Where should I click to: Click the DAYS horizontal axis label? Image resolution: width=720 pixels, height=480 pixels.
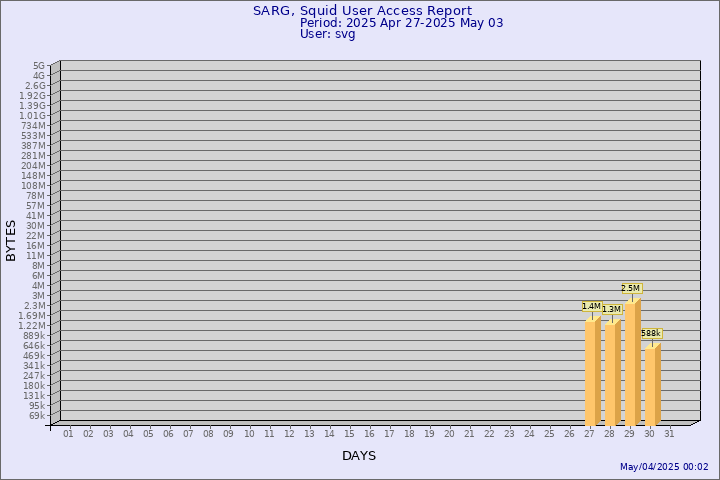359,456
